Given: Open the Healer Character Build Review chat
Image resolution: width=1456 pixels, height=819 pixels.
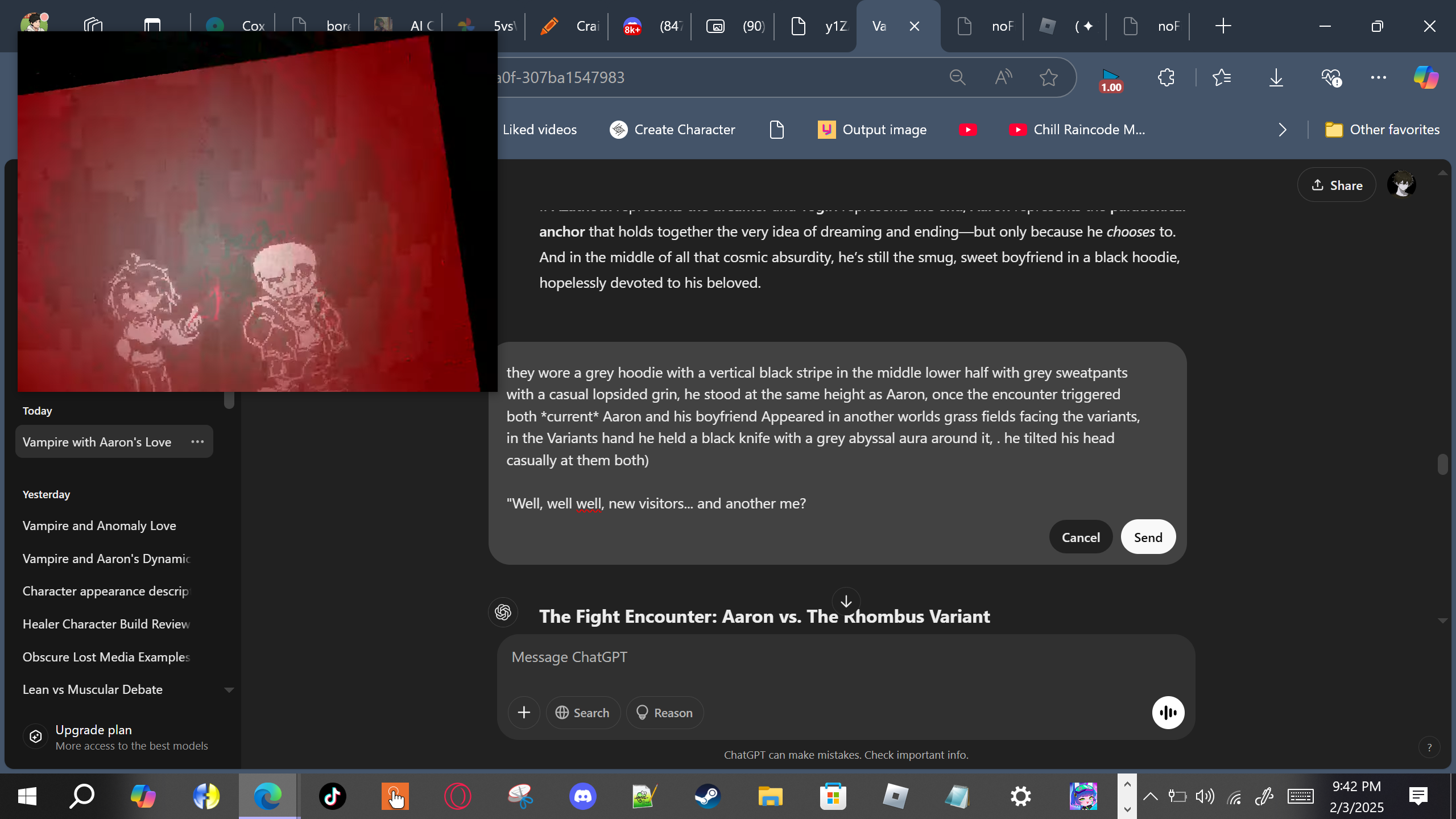Looking at the screenshot, I should (114, 624).
